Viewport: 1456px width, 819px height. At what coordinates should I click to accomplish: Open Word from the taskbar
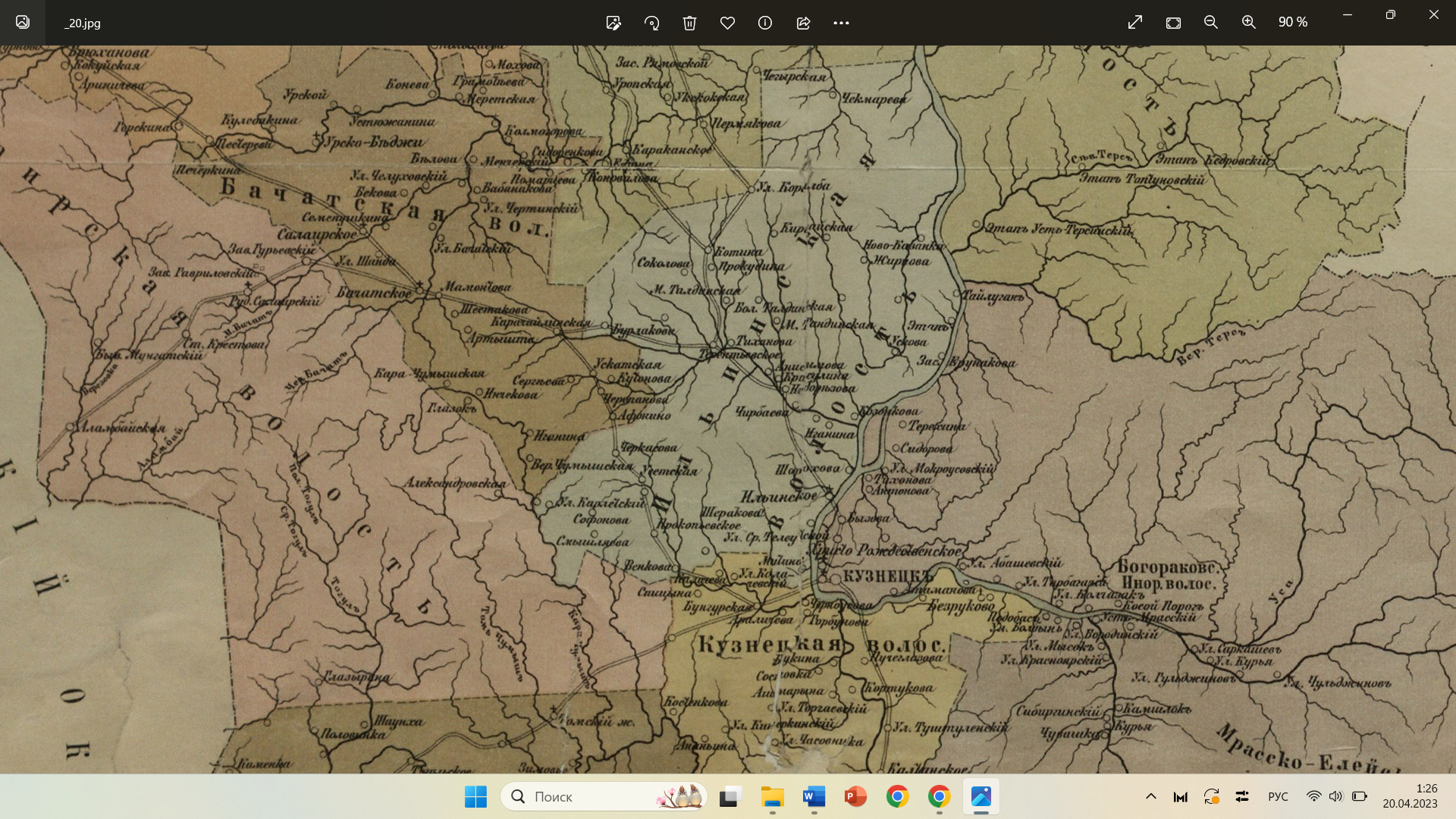[x=814, y=796]
